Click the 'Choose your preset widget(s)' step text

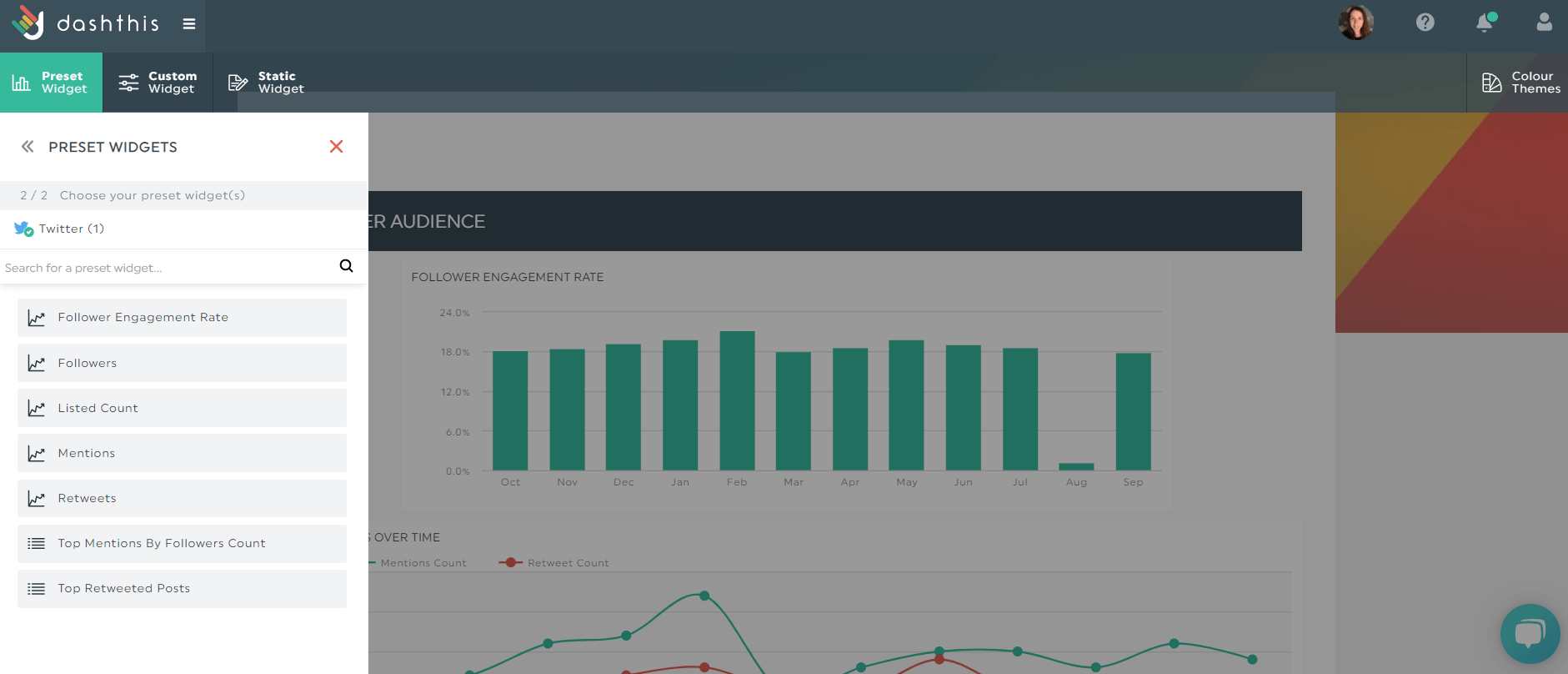coord(153,195)
